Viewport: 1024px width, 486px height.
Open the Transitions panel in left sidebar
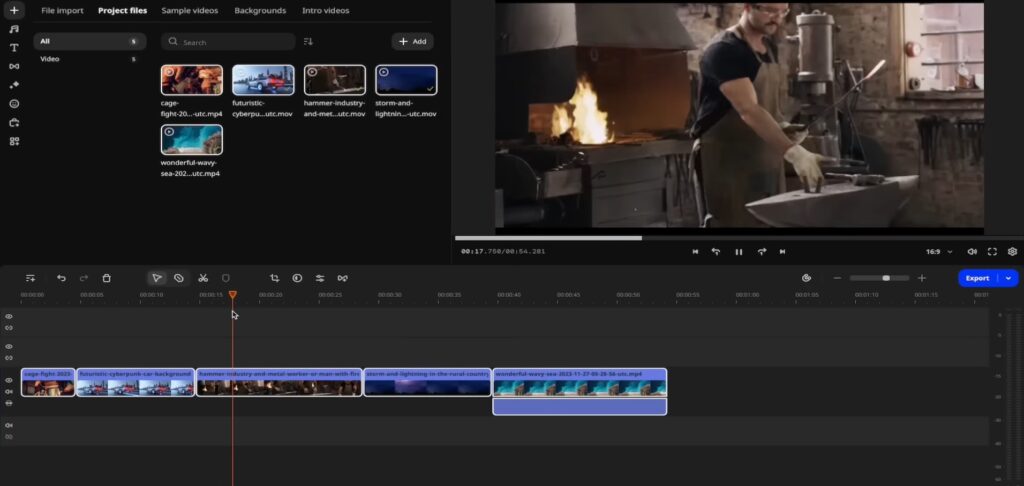[x=14, y=66]
